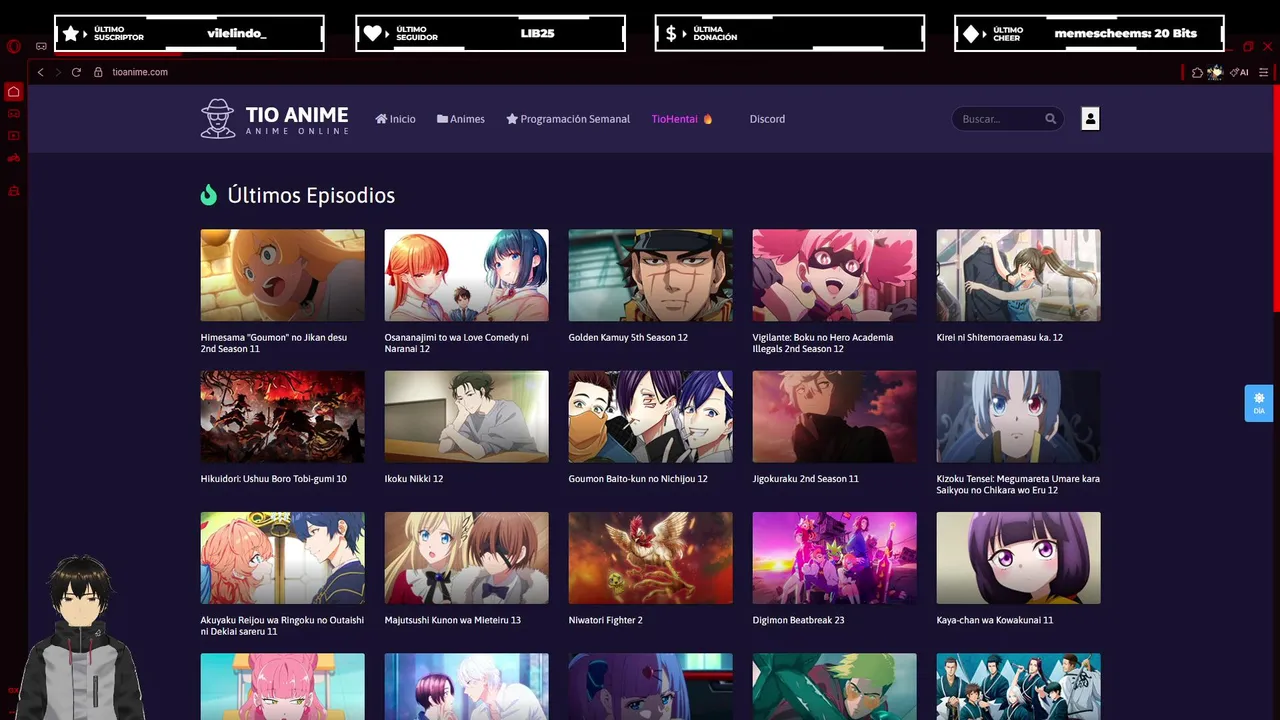Open the user account icon button
The image size is (1280, 720).
click(1090, 119)
